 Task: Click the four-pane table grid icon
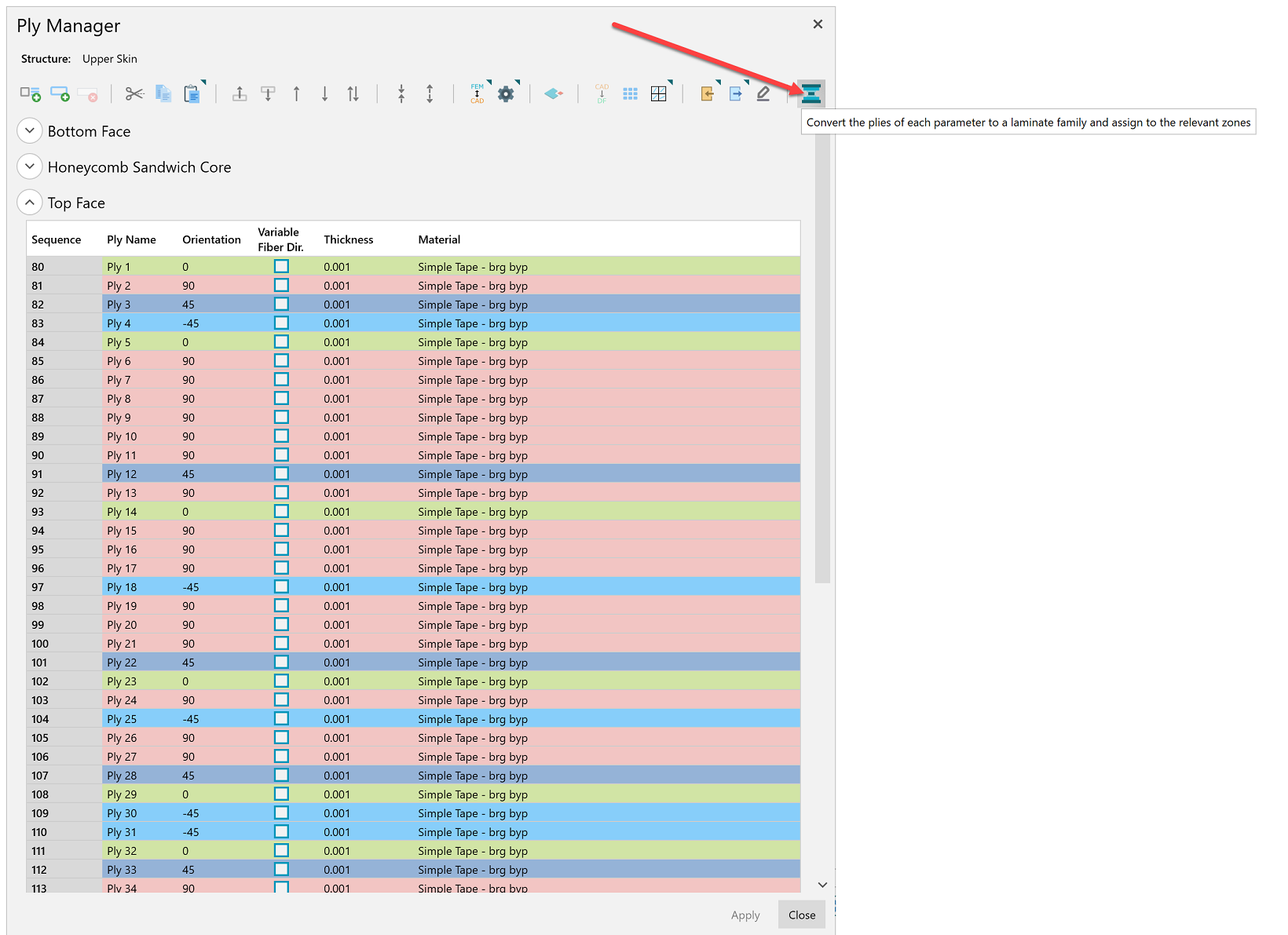pos(659,94)
